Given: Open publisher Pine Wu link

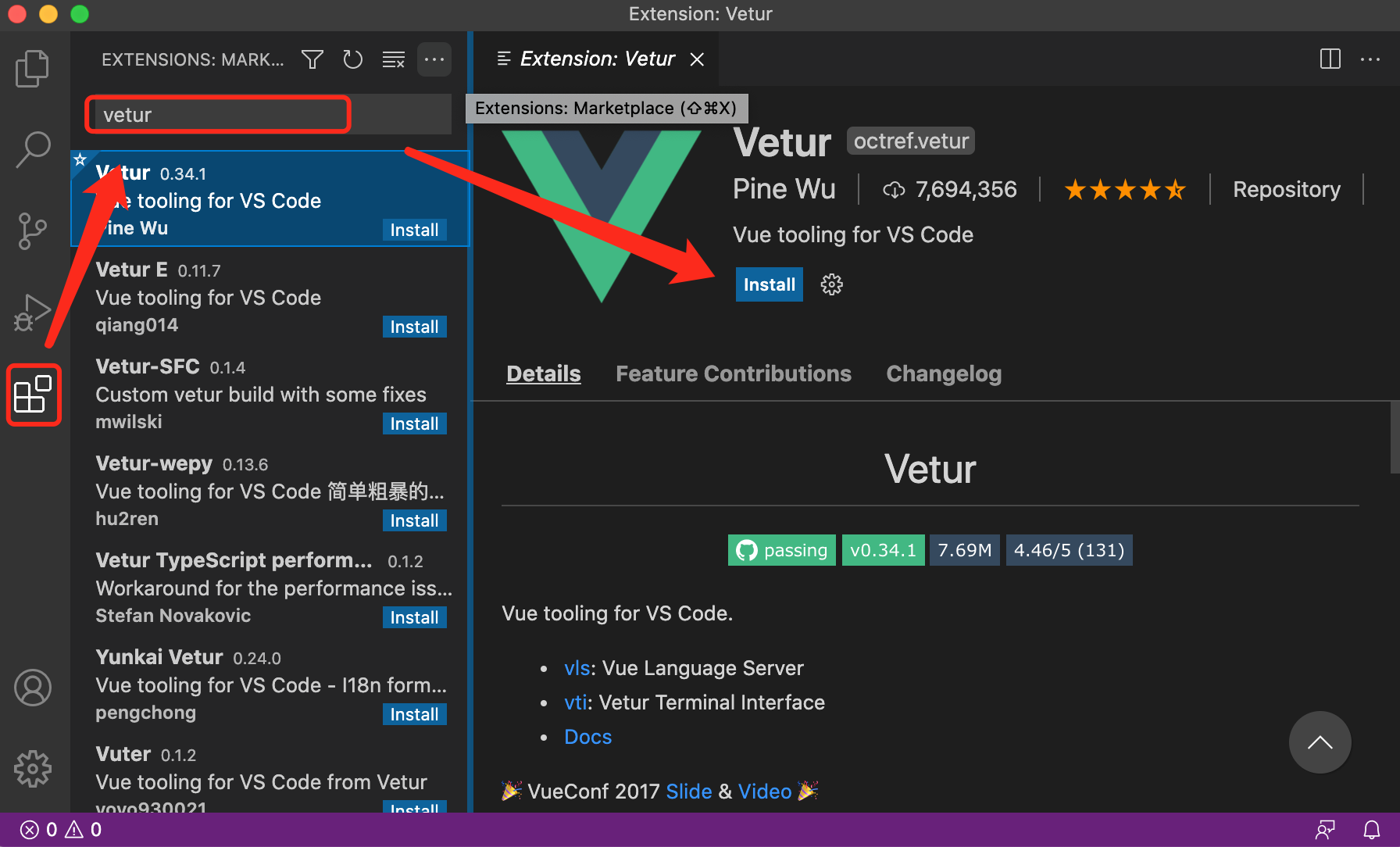Looking at the screenshot, I should (784, 189).
